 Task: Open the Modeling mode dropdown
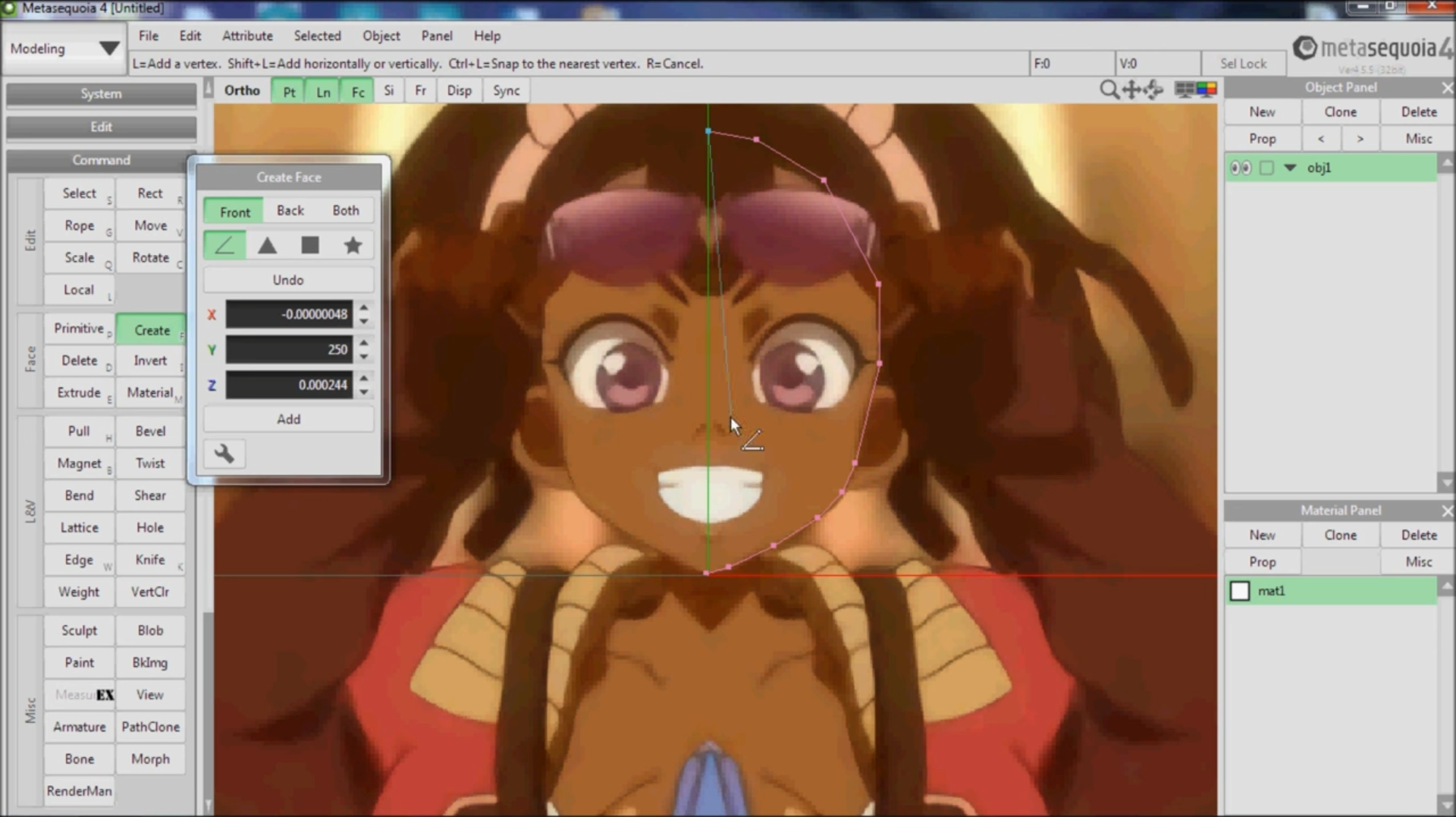[64, 49]
